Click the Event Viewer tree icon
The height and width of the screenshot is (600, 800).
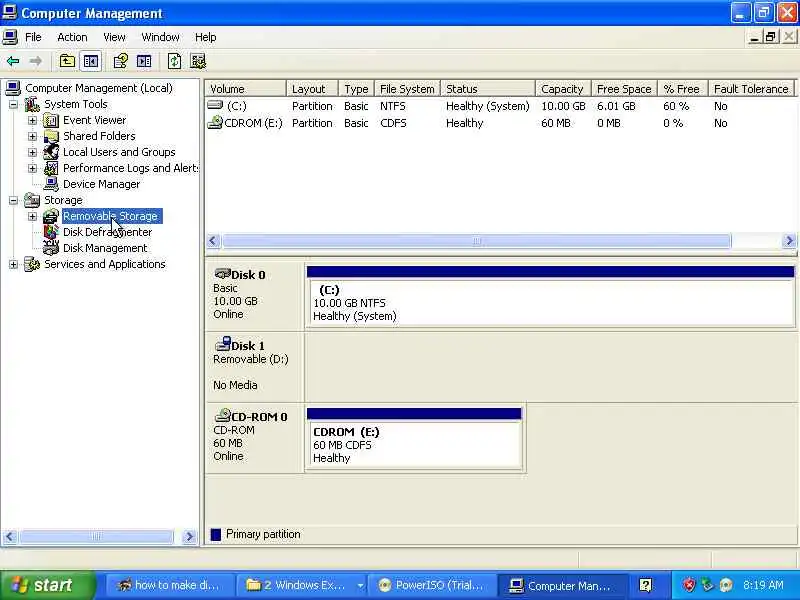(51, 120)
